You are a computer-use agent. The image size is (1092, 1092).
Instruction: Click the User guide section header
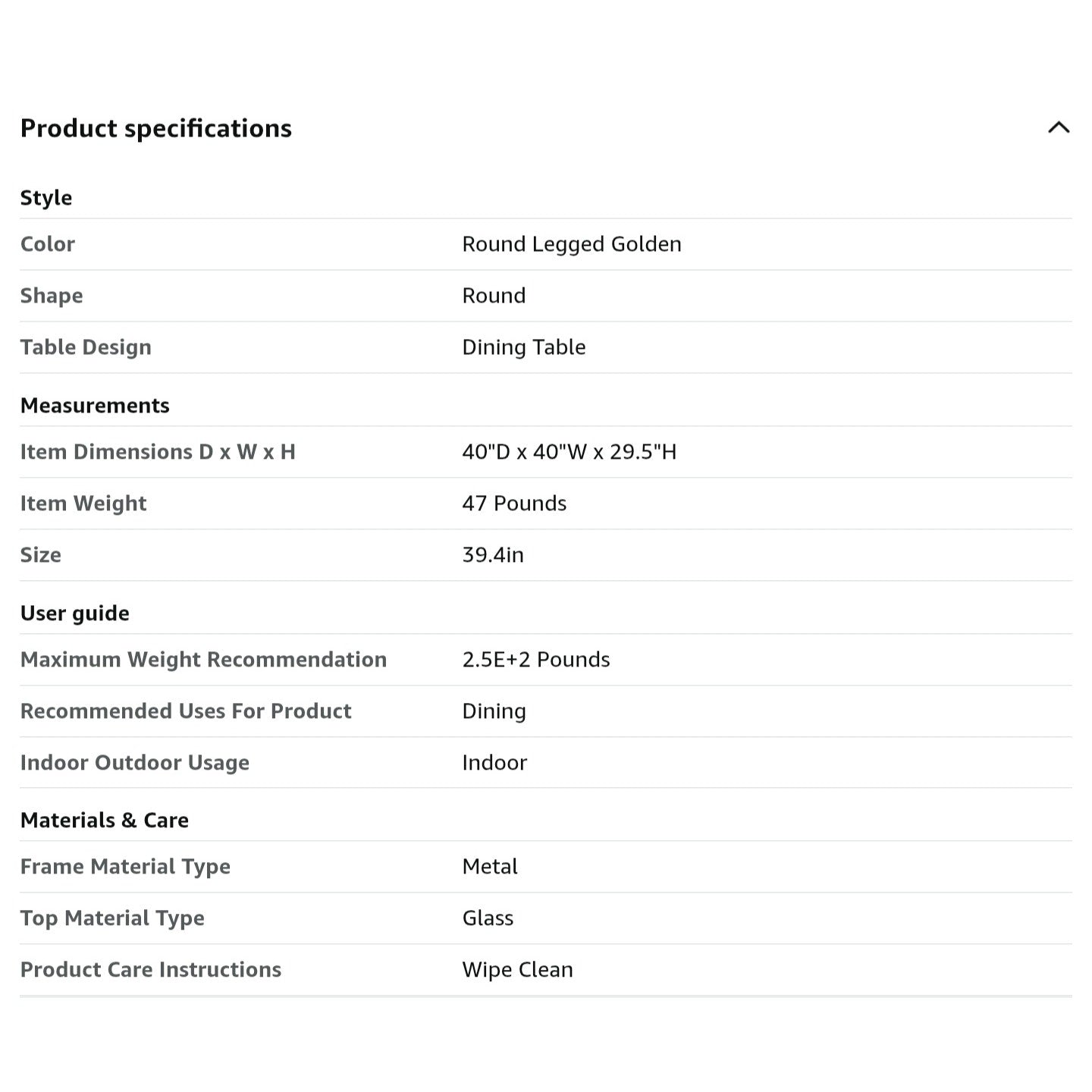75,613
